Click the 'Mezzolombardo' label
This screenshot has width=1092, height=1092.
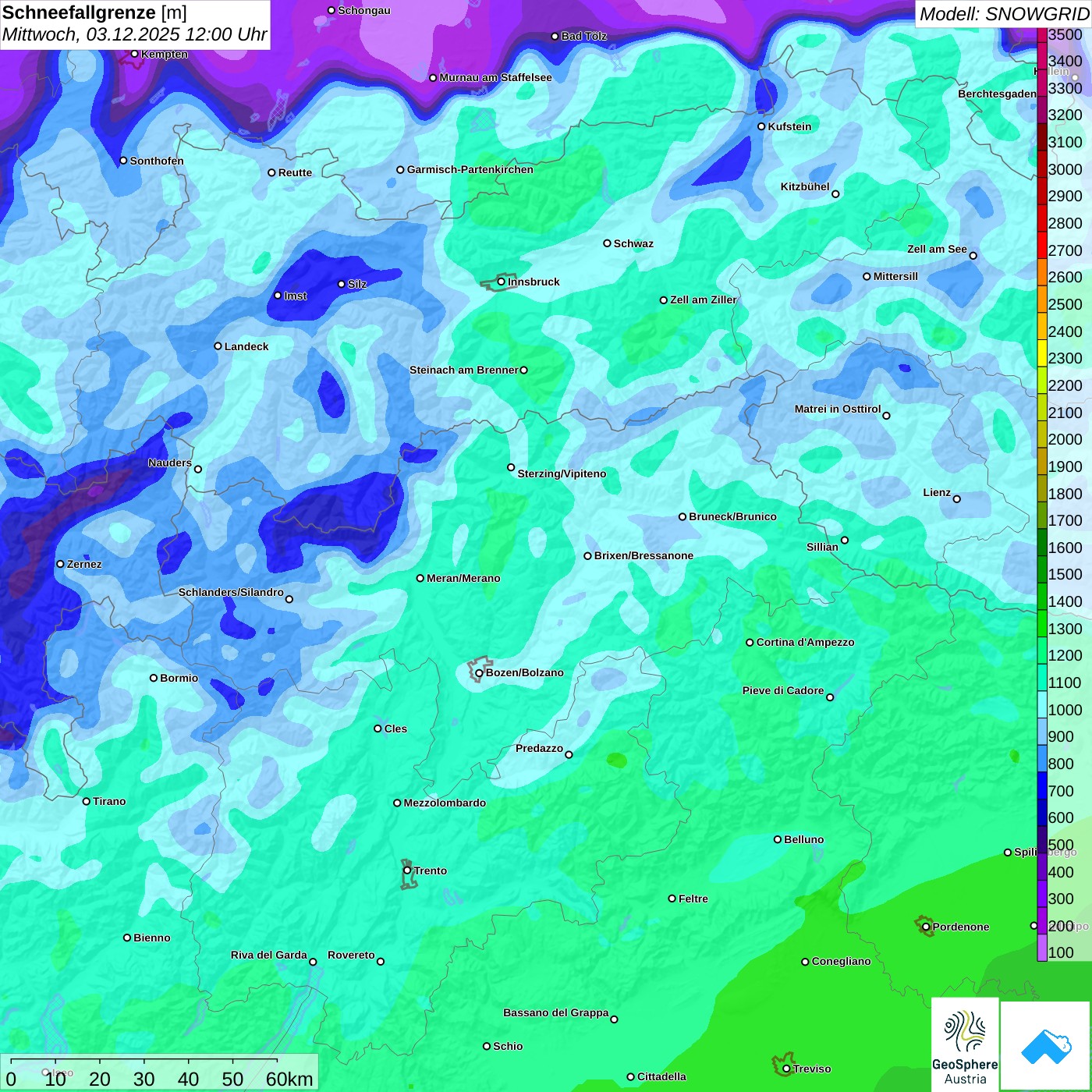pos(445,803)
